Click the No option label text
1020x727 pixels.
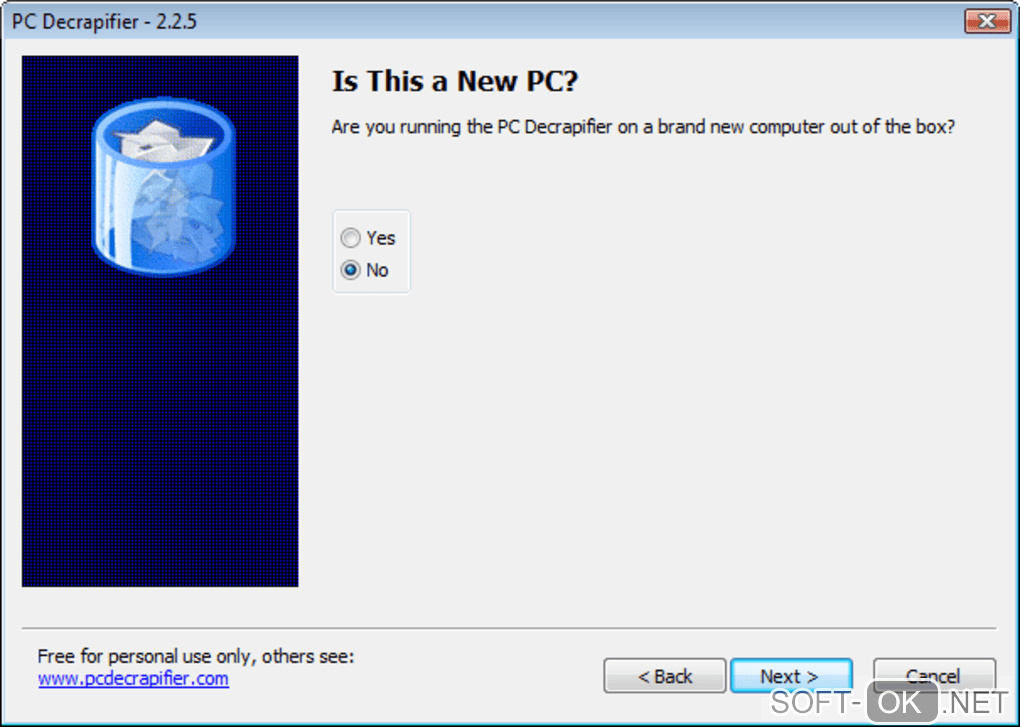click(377, 270)
